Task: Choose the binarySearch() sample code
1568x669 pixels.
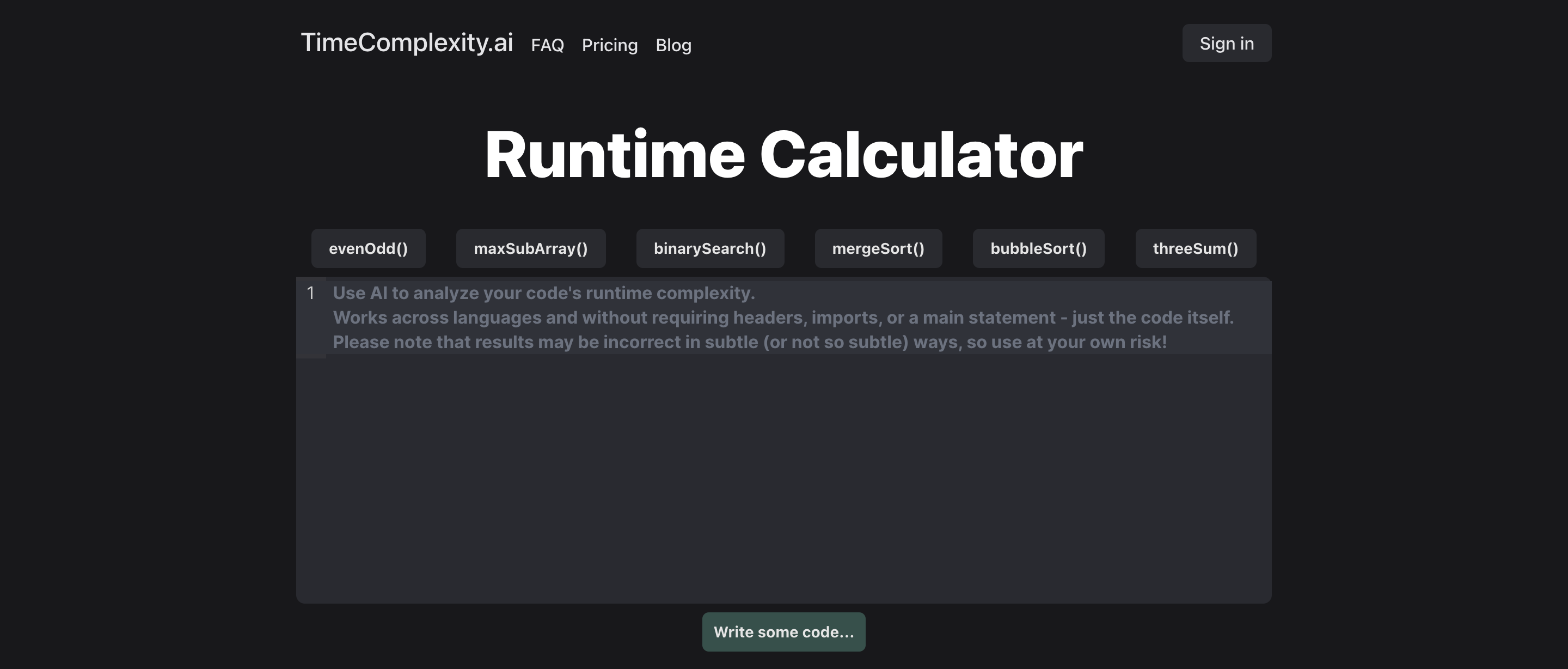Action: pos(710,248)
